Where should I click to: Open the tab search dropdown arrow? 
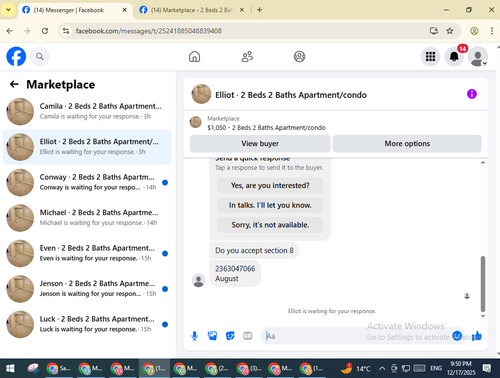click(8, 10)
